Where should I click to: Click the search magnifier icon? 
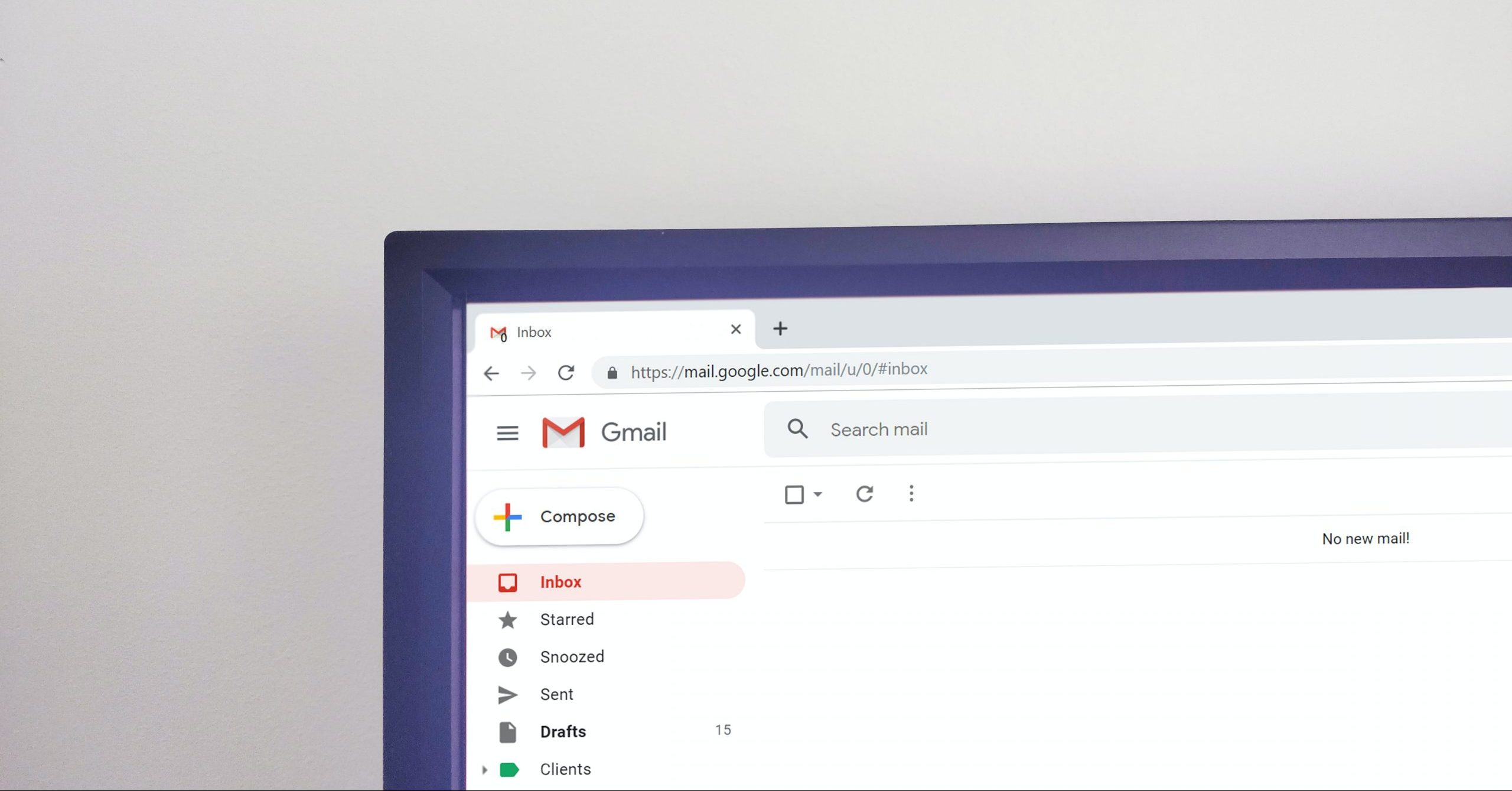click(x=797, y=429)
